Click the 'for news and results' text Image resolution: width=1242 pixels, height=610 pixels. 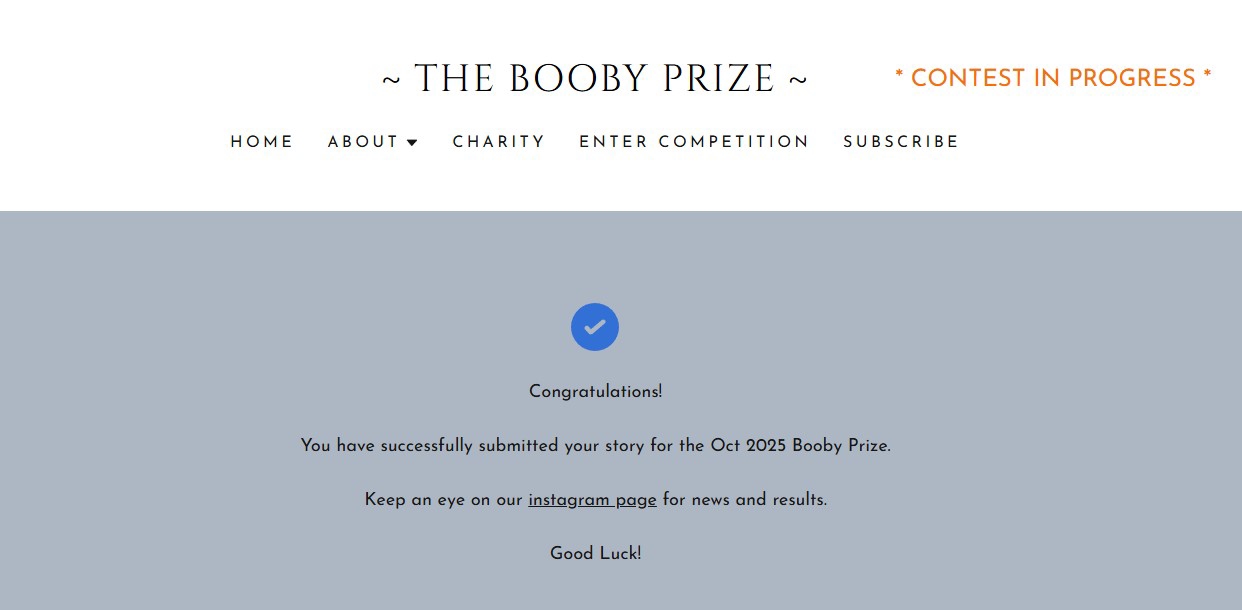[744, 500]
